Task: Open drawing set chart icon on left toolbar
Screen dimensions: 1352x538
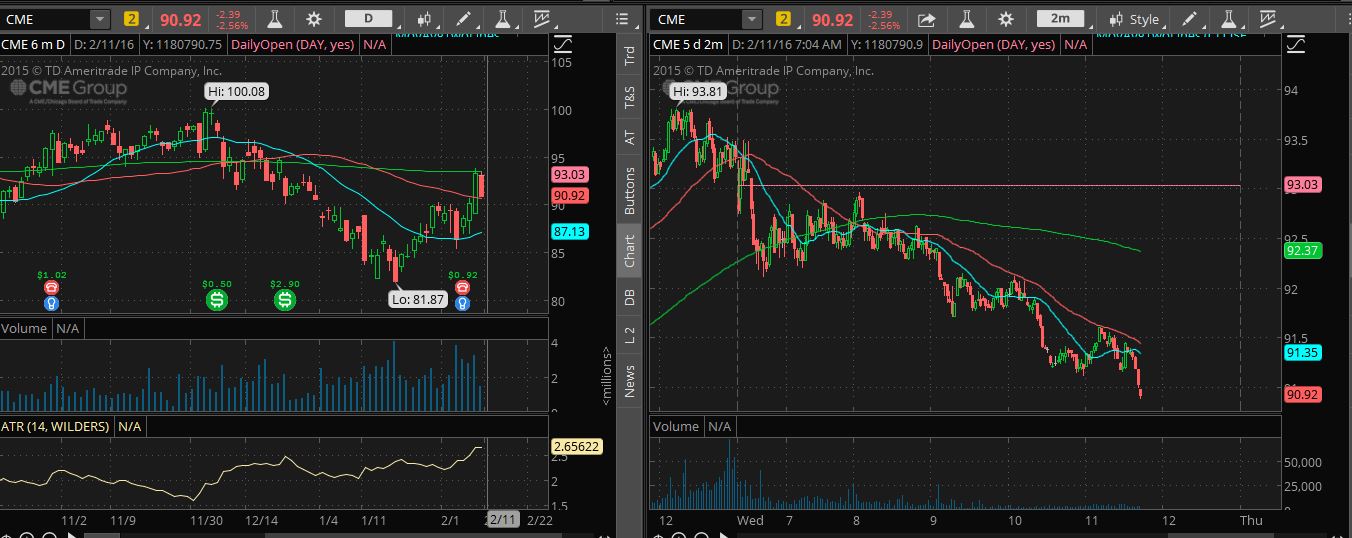Action: coord(543,19)
